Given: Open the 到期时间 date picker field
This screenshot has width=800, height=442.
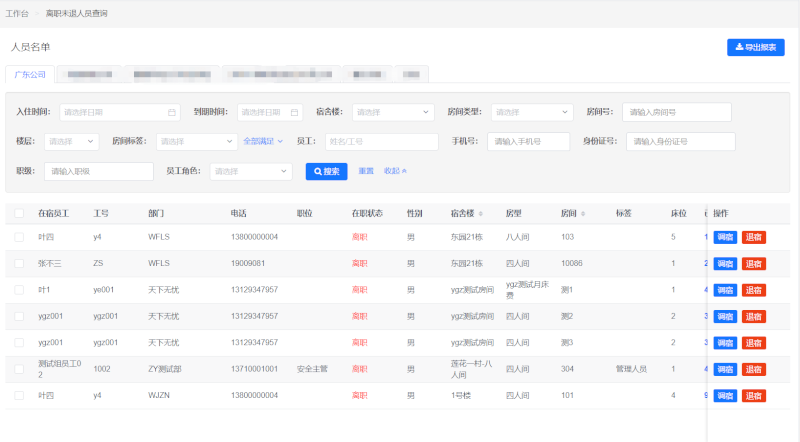Looking at the screenshot, I should pos(270,112).
